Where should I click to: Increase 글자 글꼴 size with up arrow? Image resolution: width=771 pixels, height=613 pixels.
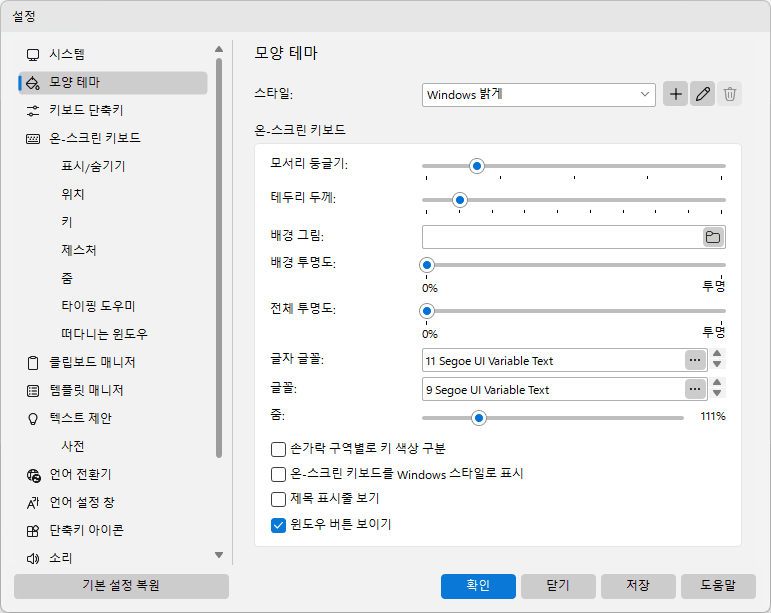point(717,353)
